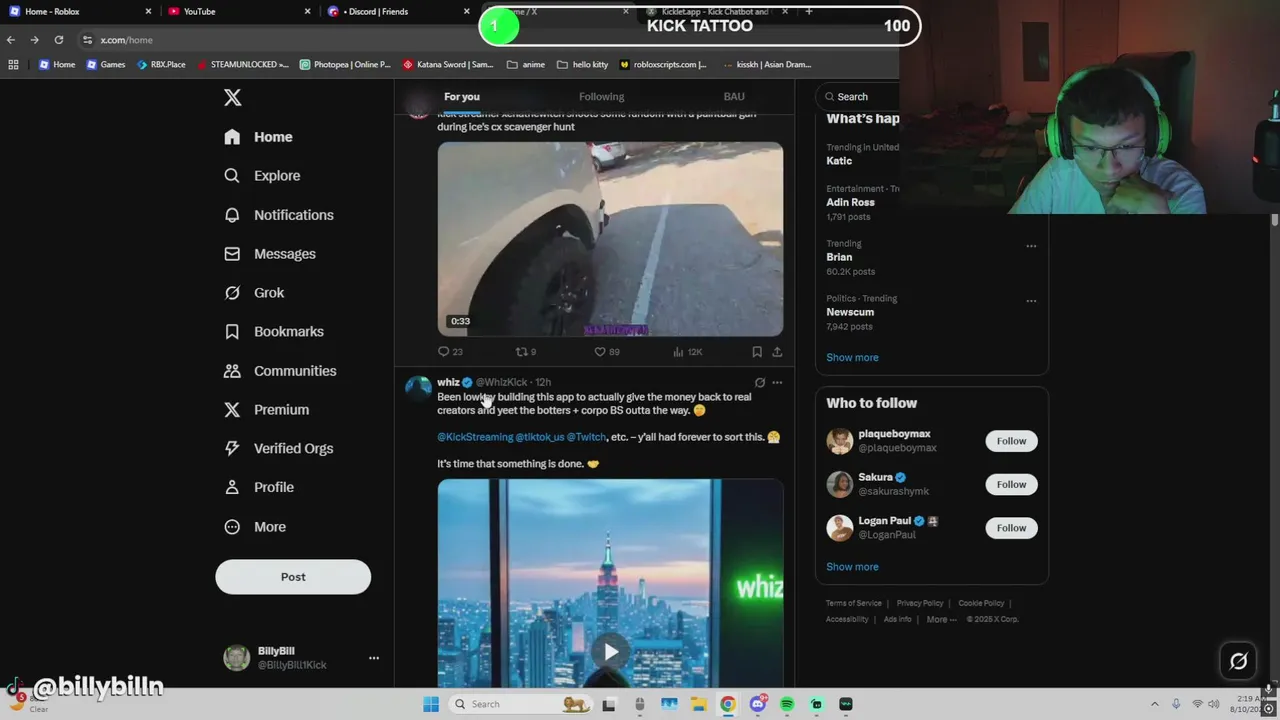Image resolution: width=1280 pixels, height=720 pixels.
Task: Open Bookmarks in the sidebar
Action: coord(274,331)
